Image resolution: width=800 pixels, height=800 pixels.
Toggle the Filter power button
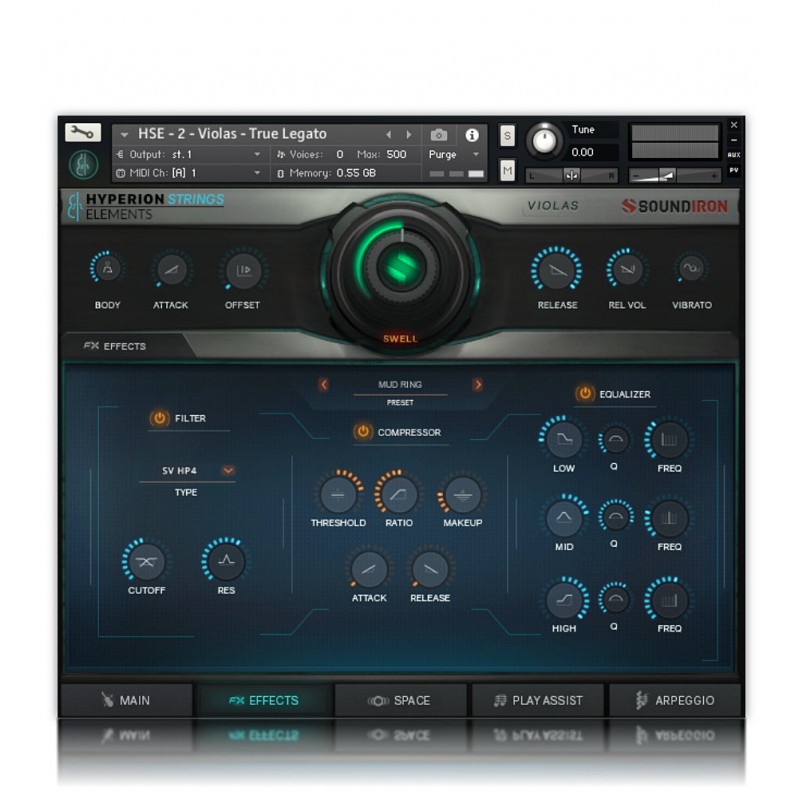tap(159, 418)
